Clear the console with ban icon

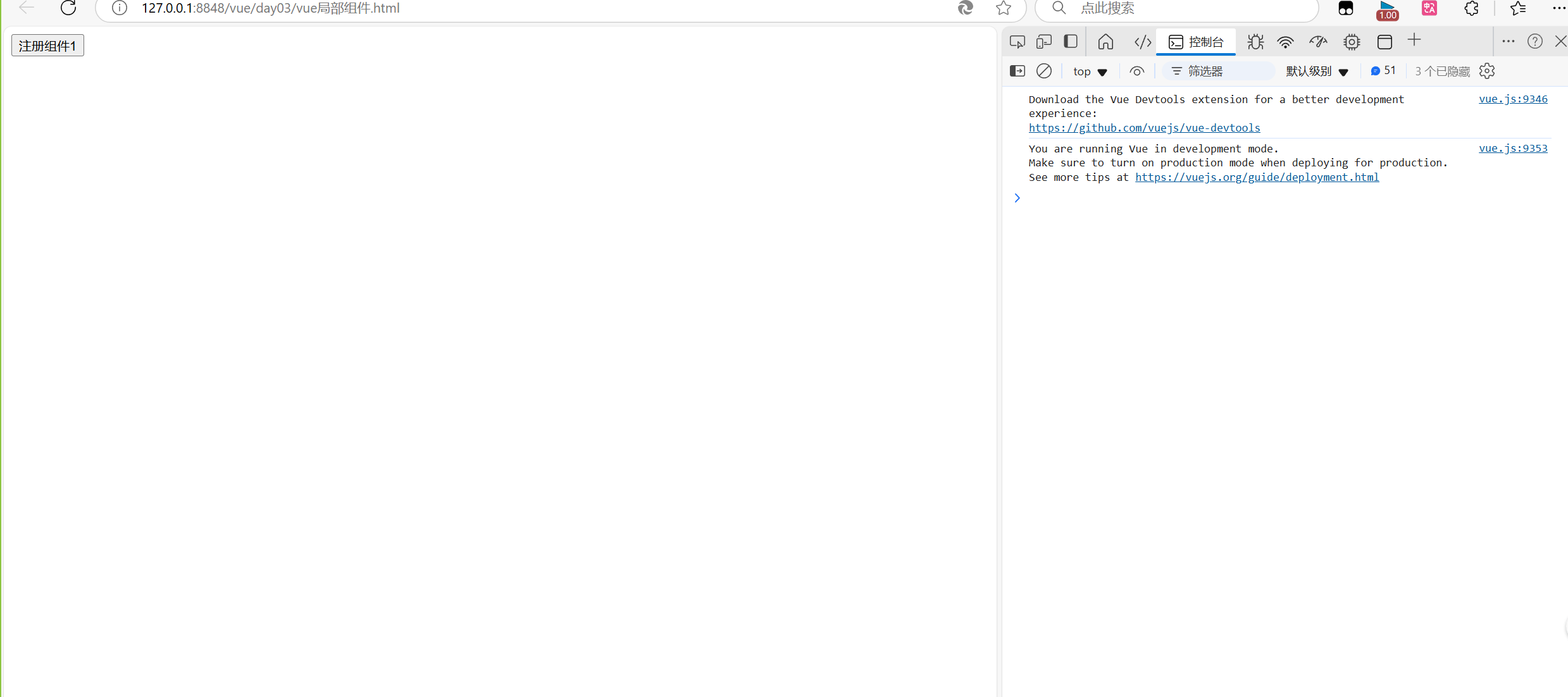pyautogui.click(x=1044, y=71)
